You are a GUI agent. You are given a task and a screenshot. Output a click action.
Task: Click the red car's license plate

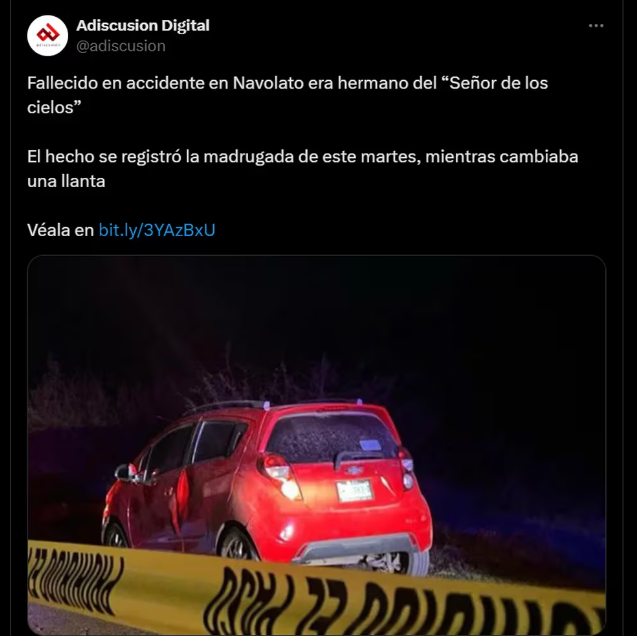354,491
